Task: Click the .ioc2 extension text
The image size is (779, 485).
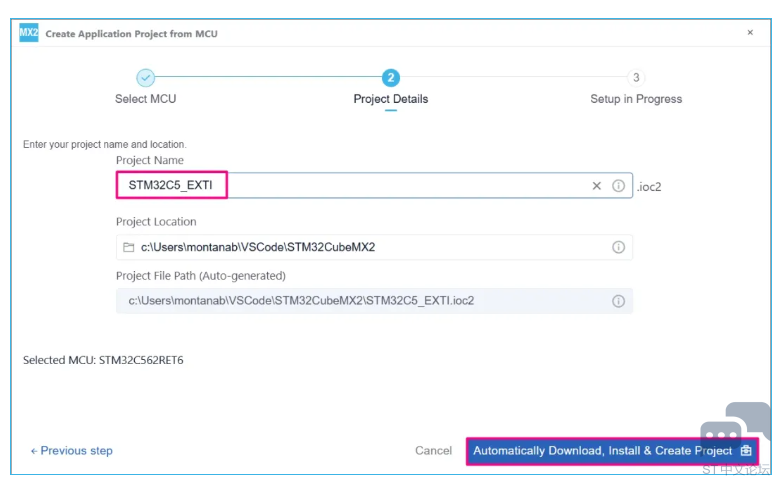Action: [649, 187]
